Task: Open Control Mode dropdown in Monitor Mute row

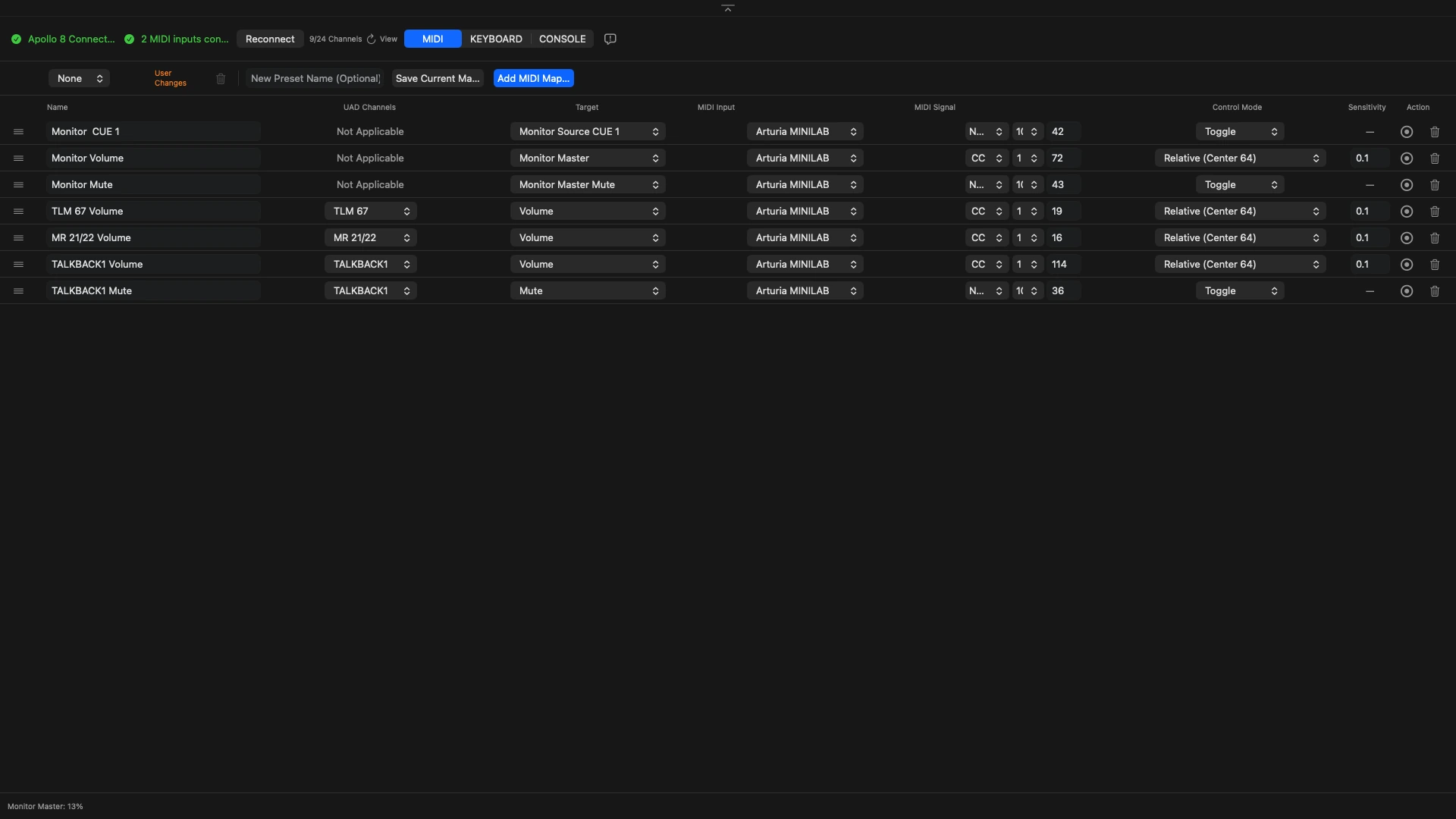Action: pos(1240,184)
